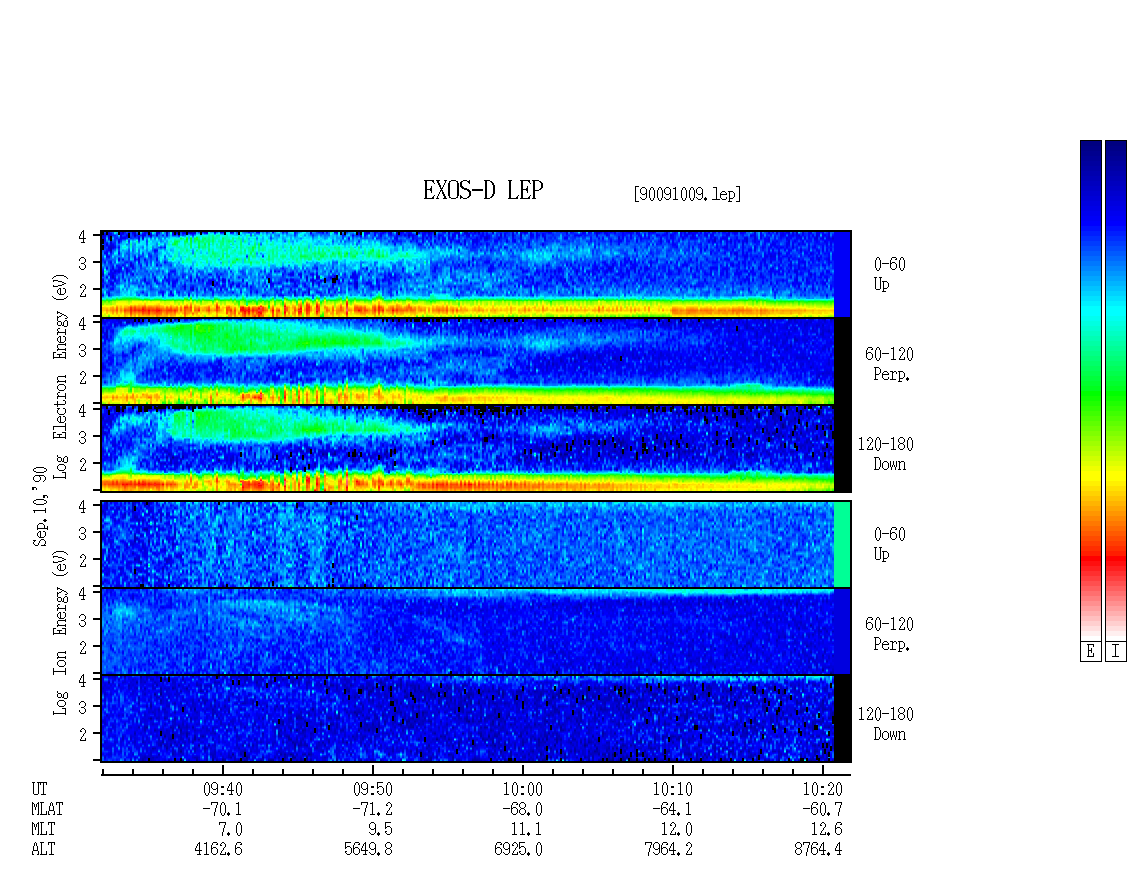Click the electron 60-120 Perp. spectrogram panel
The image size is (1130, 875).
(476, 361)
